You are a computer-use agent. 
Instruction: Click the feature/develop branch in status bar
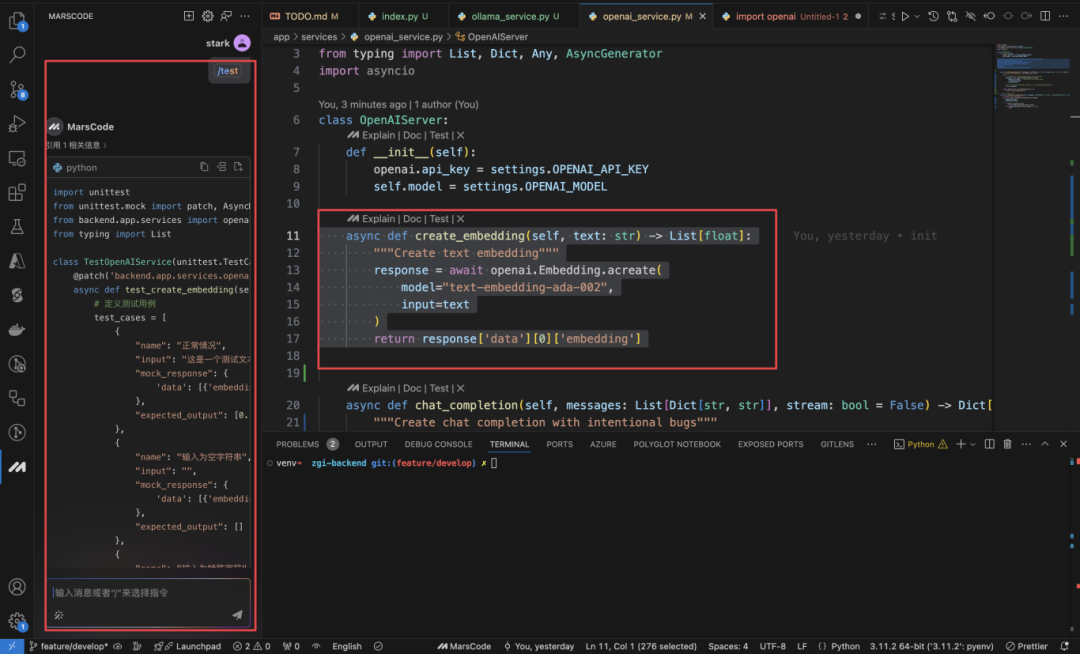pos(68,646)
